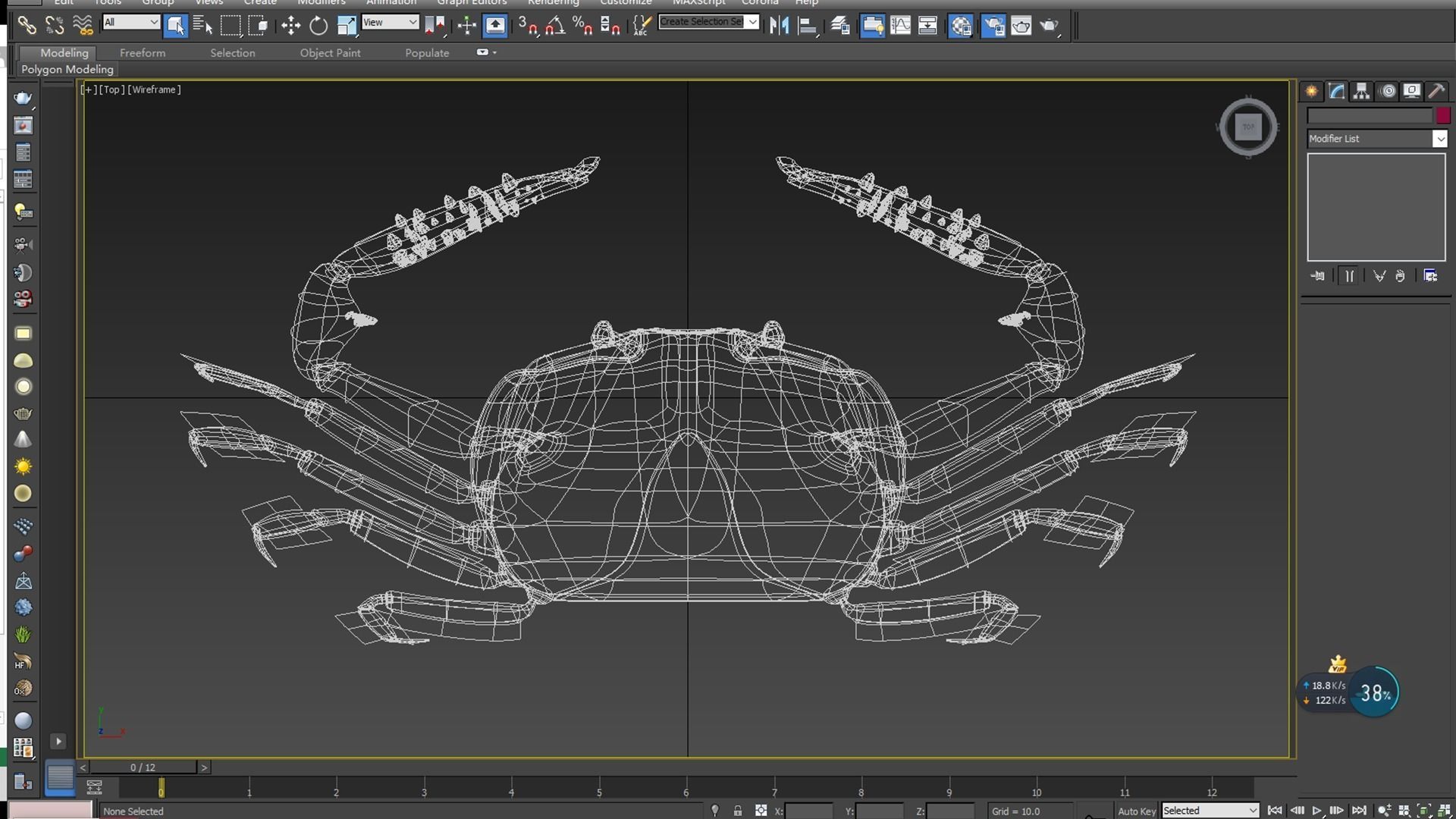The height and width of the screenshot is (819, 1456).
Task: Open the Display command panel tab
Action: coord(1412,91)
